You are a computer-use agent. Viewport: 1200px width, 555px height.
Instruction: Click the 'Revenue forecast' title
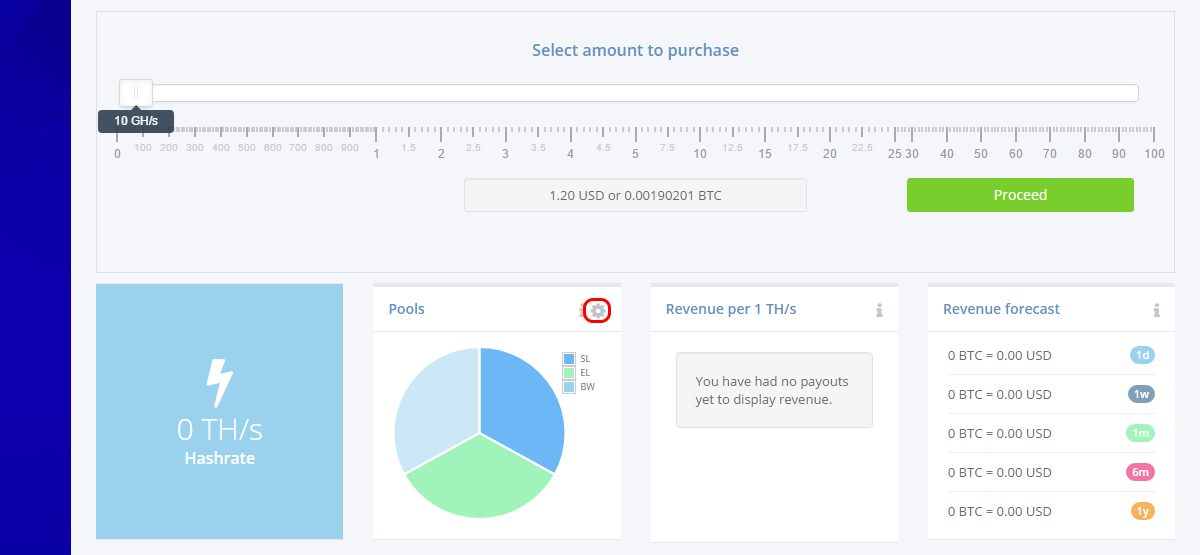(x=1001, y=309)
